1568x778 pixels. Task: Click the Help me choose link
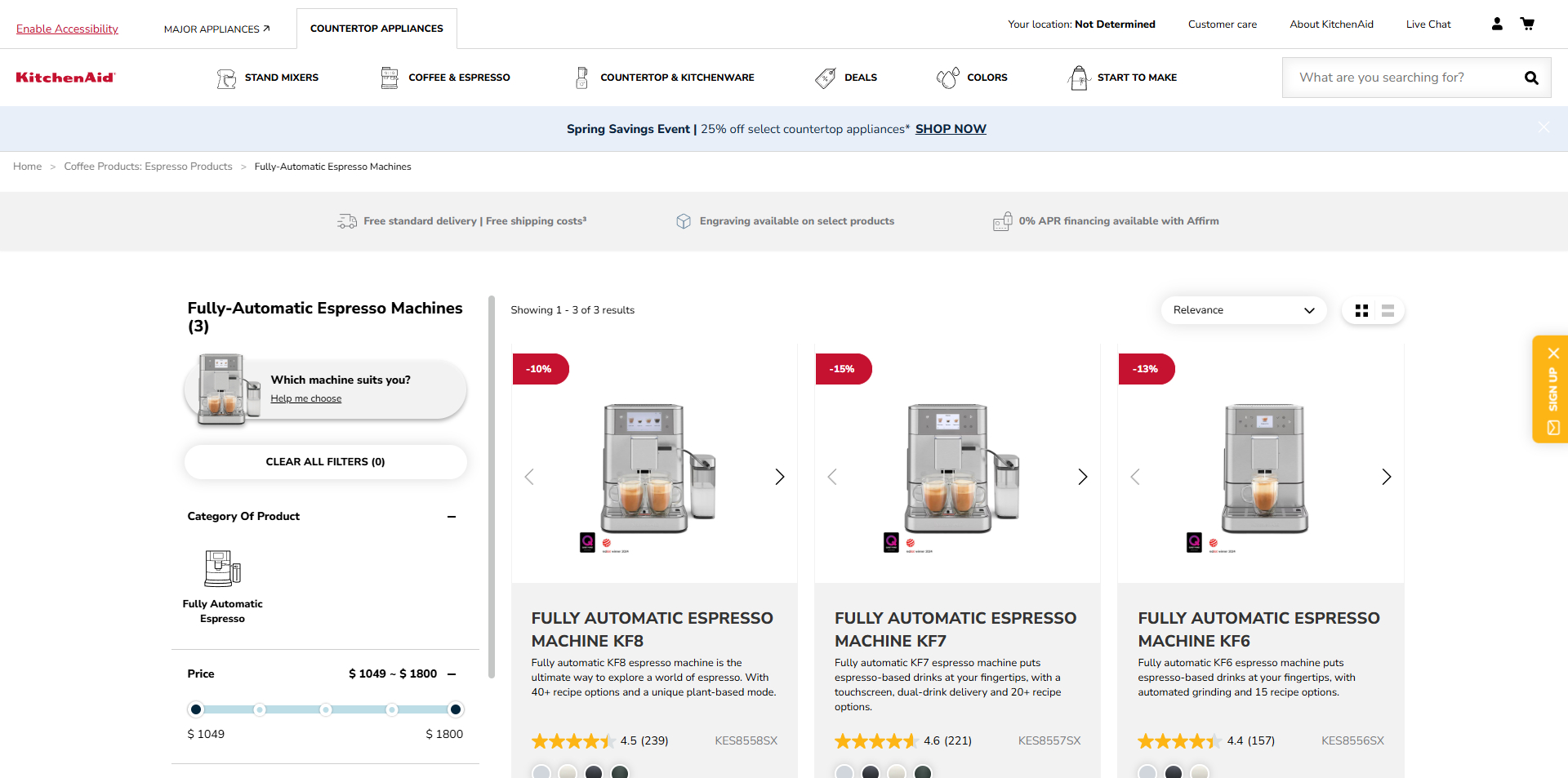point(306,398)
